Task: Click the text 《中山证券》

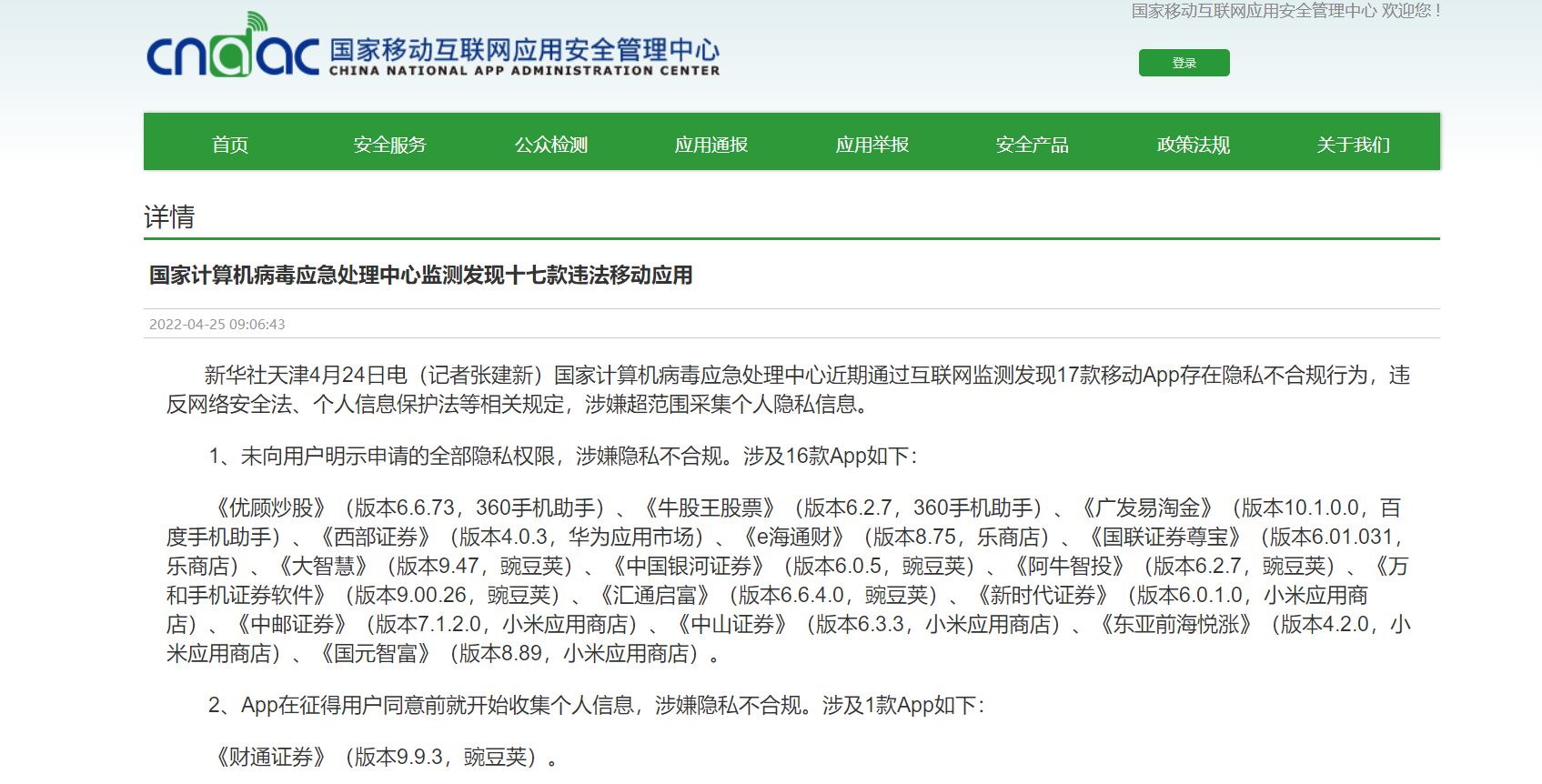Action: [732, 624]
